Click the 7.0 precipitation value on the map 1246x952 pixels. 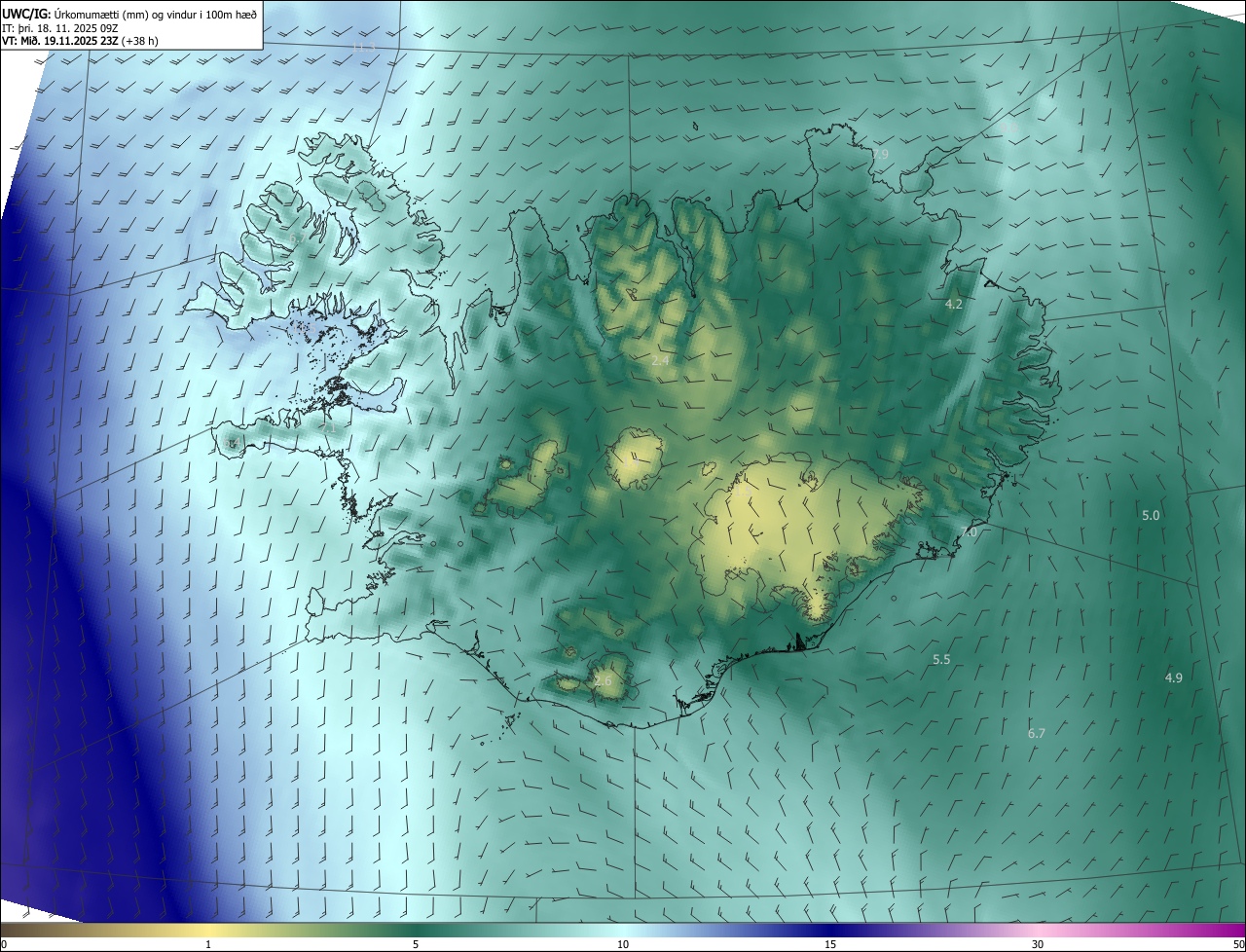[969, 531]
